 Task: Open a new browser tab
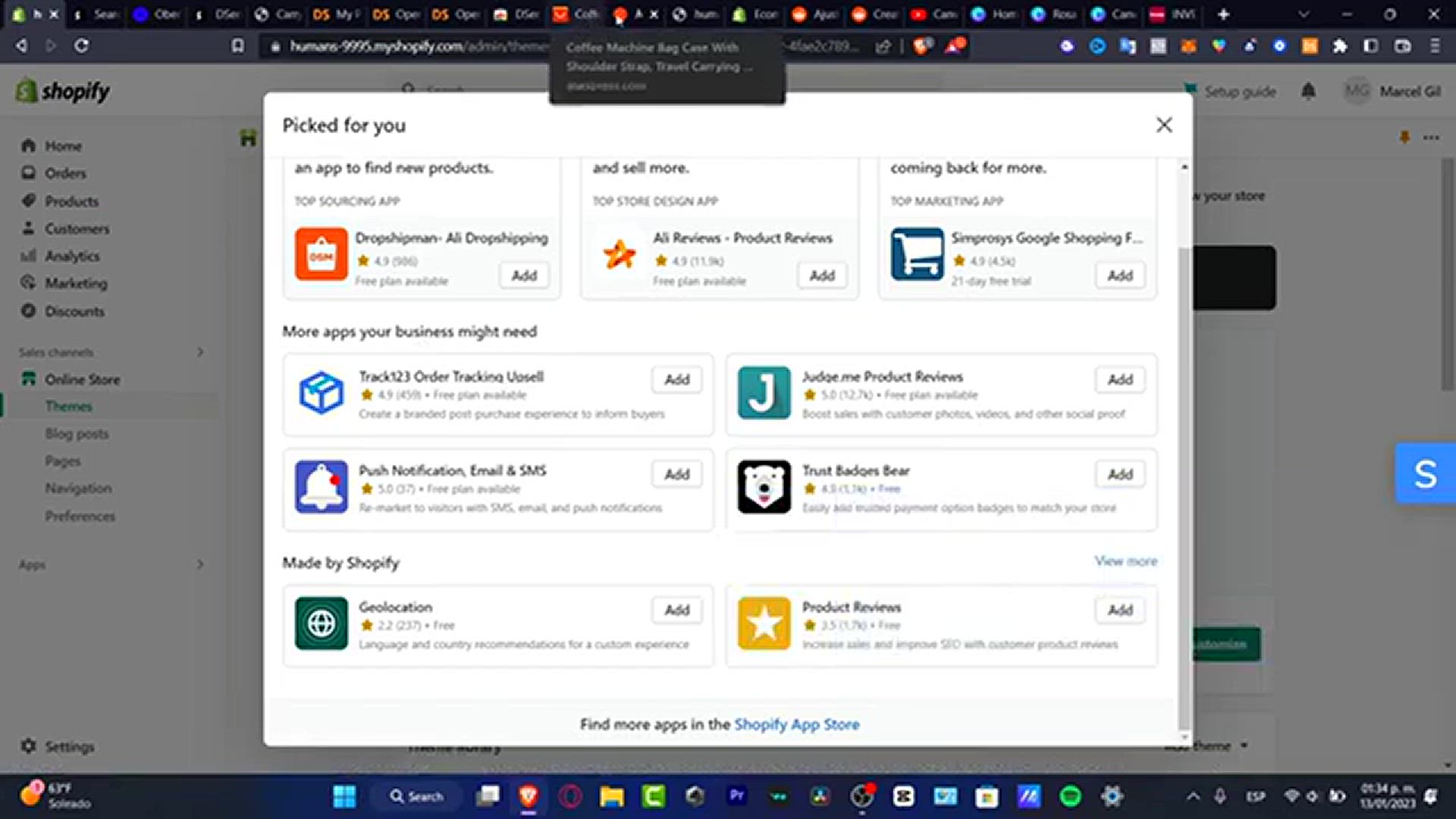(1223, 14)
